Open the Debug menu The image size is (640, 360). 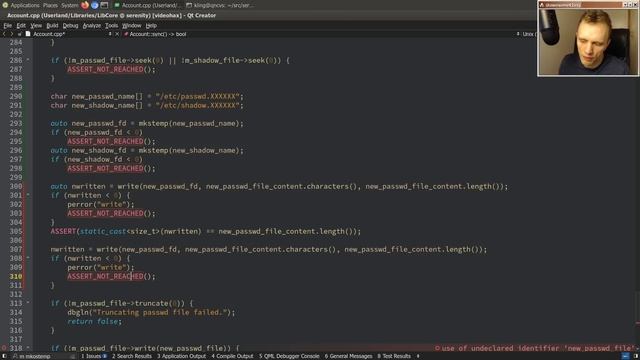[70, 25]
